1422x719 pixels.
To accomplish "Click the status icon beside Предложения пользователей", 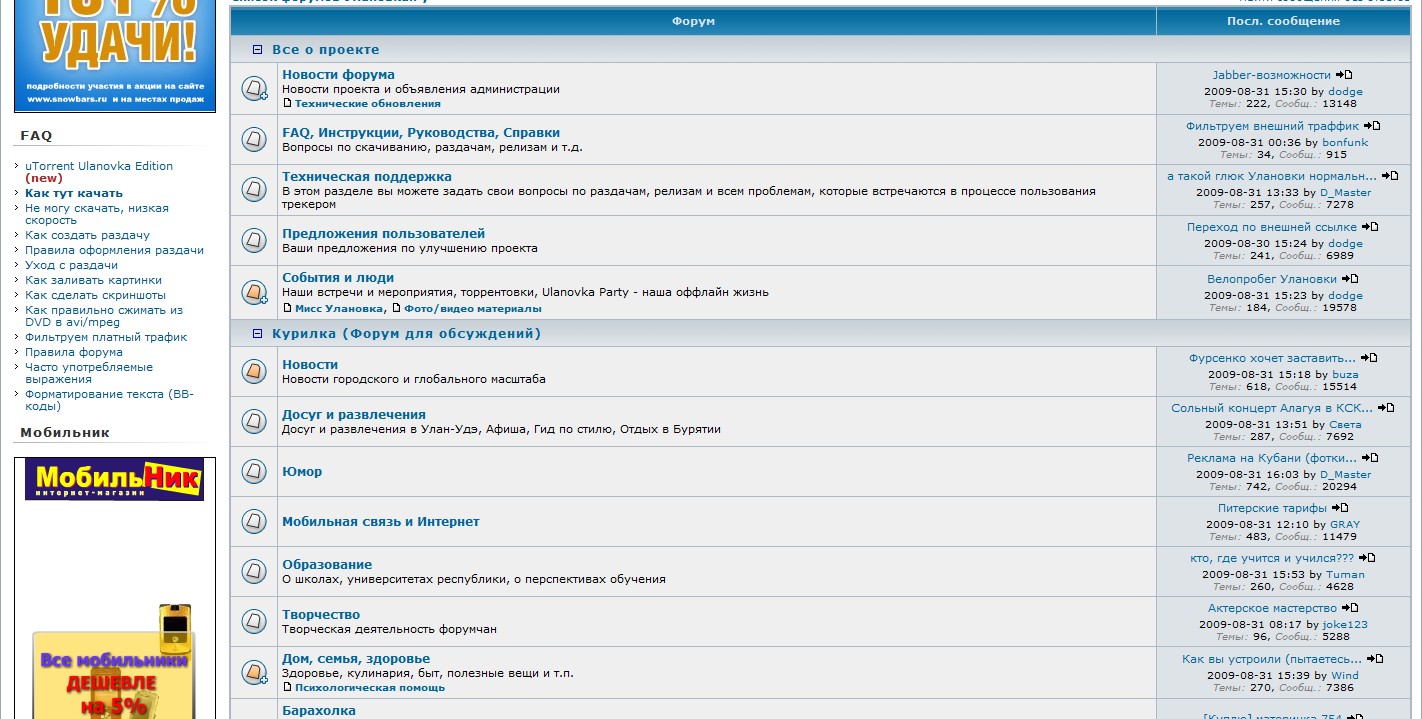I will pyautogui.click(x=254, y=241).
